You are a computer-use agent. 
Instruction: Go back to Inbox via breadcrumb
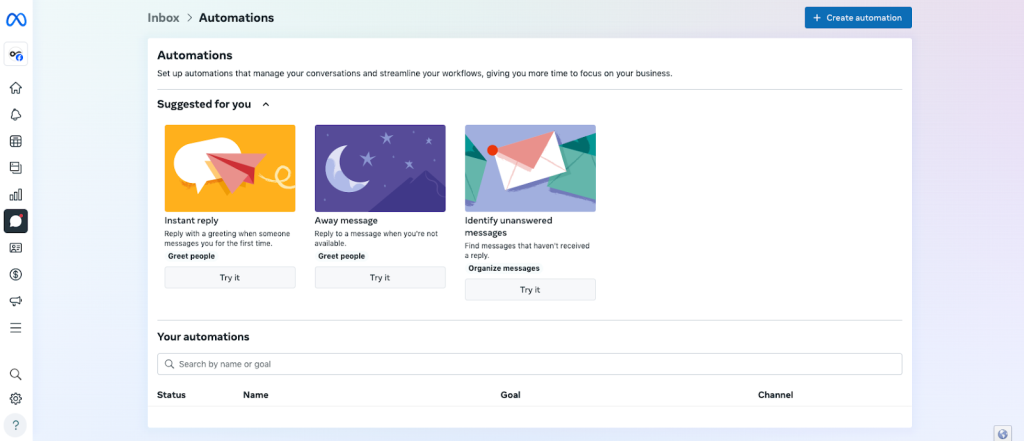coord(163,18)
